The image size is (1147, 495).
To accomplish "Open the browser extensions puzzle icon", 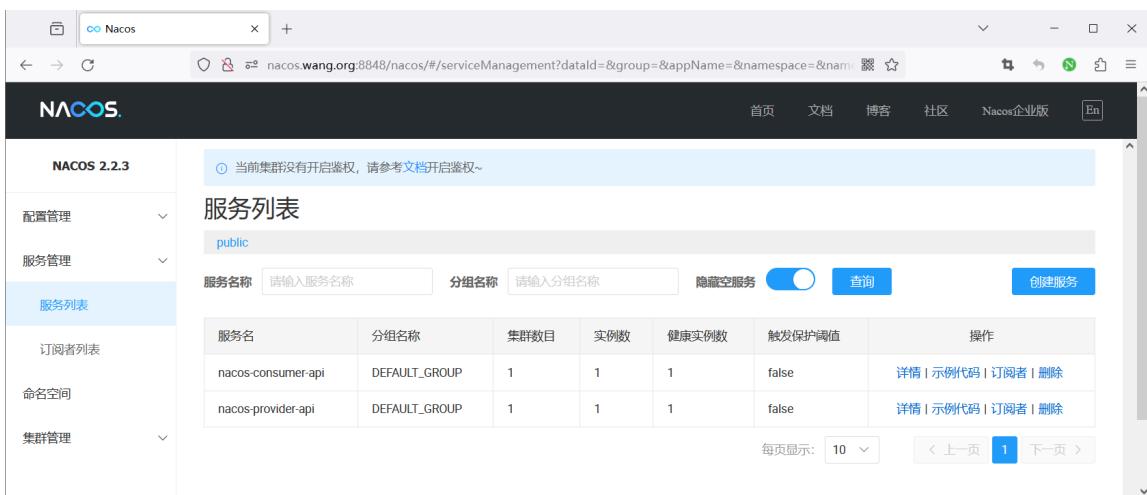I will pyautogui.click(x=1100, y=65).
